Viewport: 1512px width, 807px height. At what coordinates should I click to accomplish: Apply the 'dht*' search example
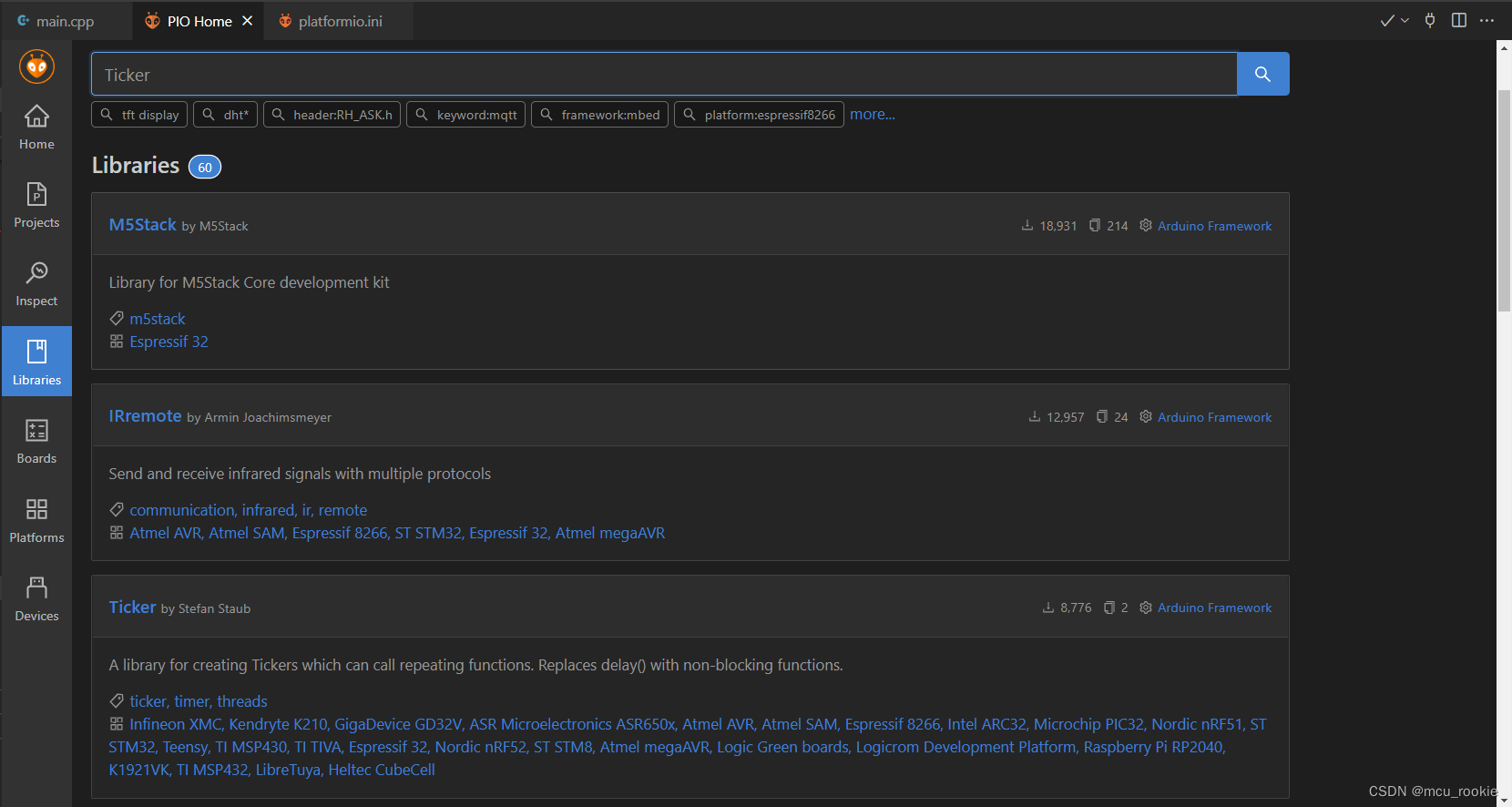(x=226, y=115)
